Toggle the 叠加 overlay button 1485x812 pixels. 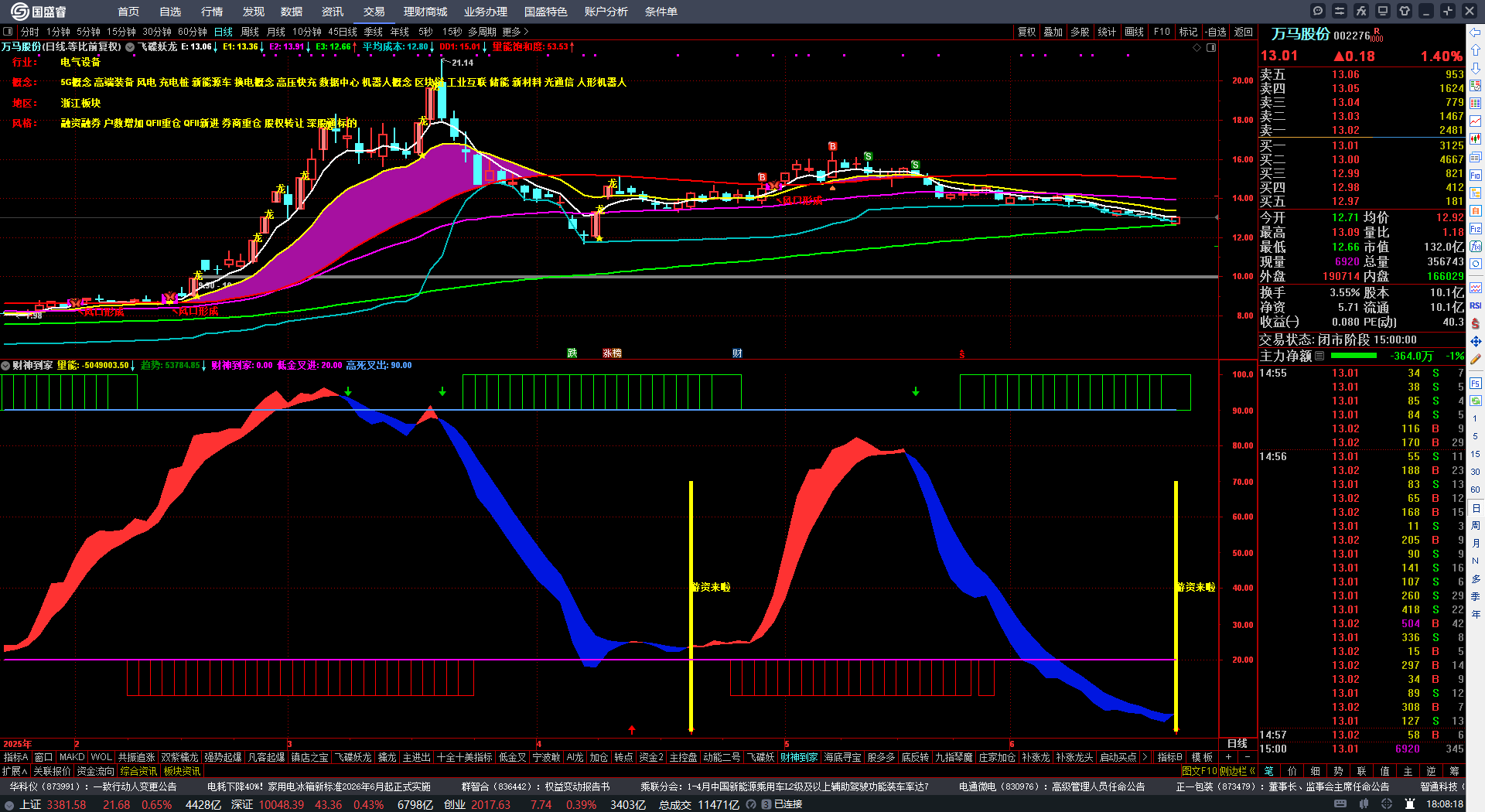[x=1053, y=32]
